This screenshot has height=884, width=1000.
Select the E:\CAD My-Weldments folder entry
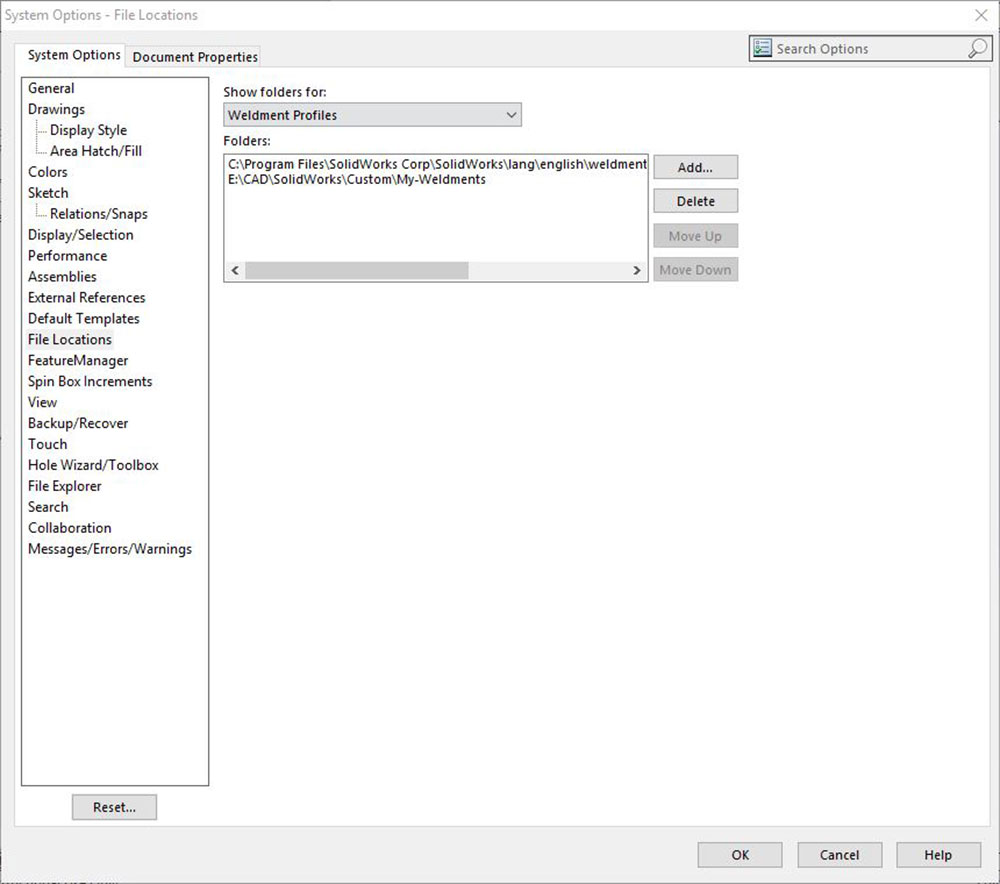pos(357,179)
